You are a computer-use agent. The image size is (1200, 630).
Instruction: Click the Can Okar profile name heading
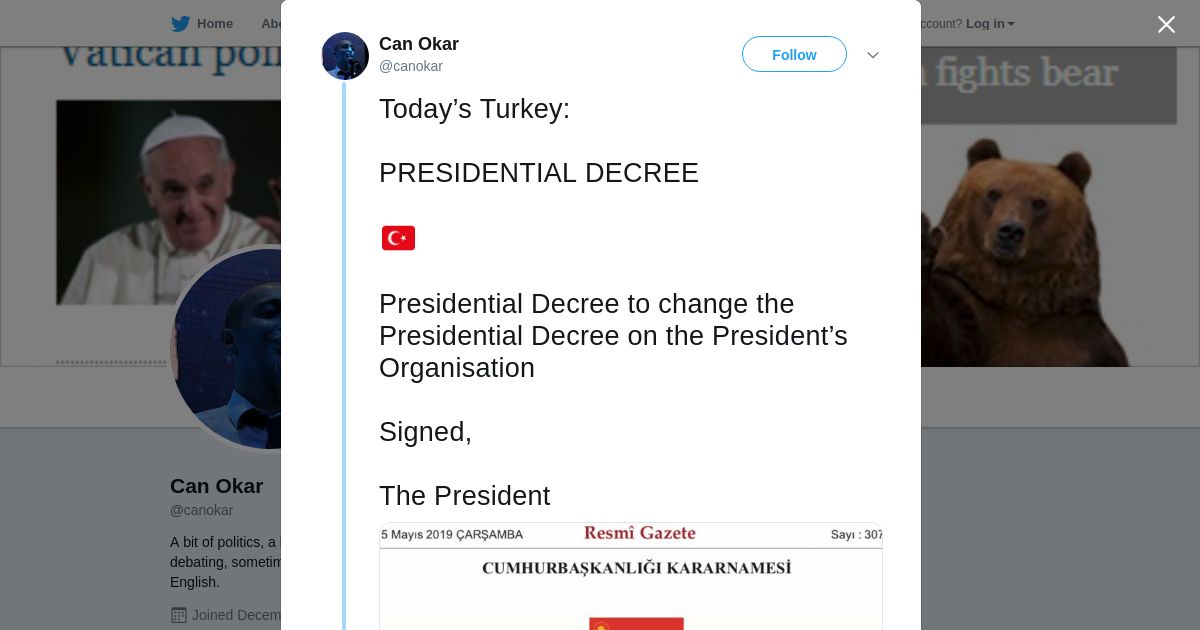(x=216, y=486)
